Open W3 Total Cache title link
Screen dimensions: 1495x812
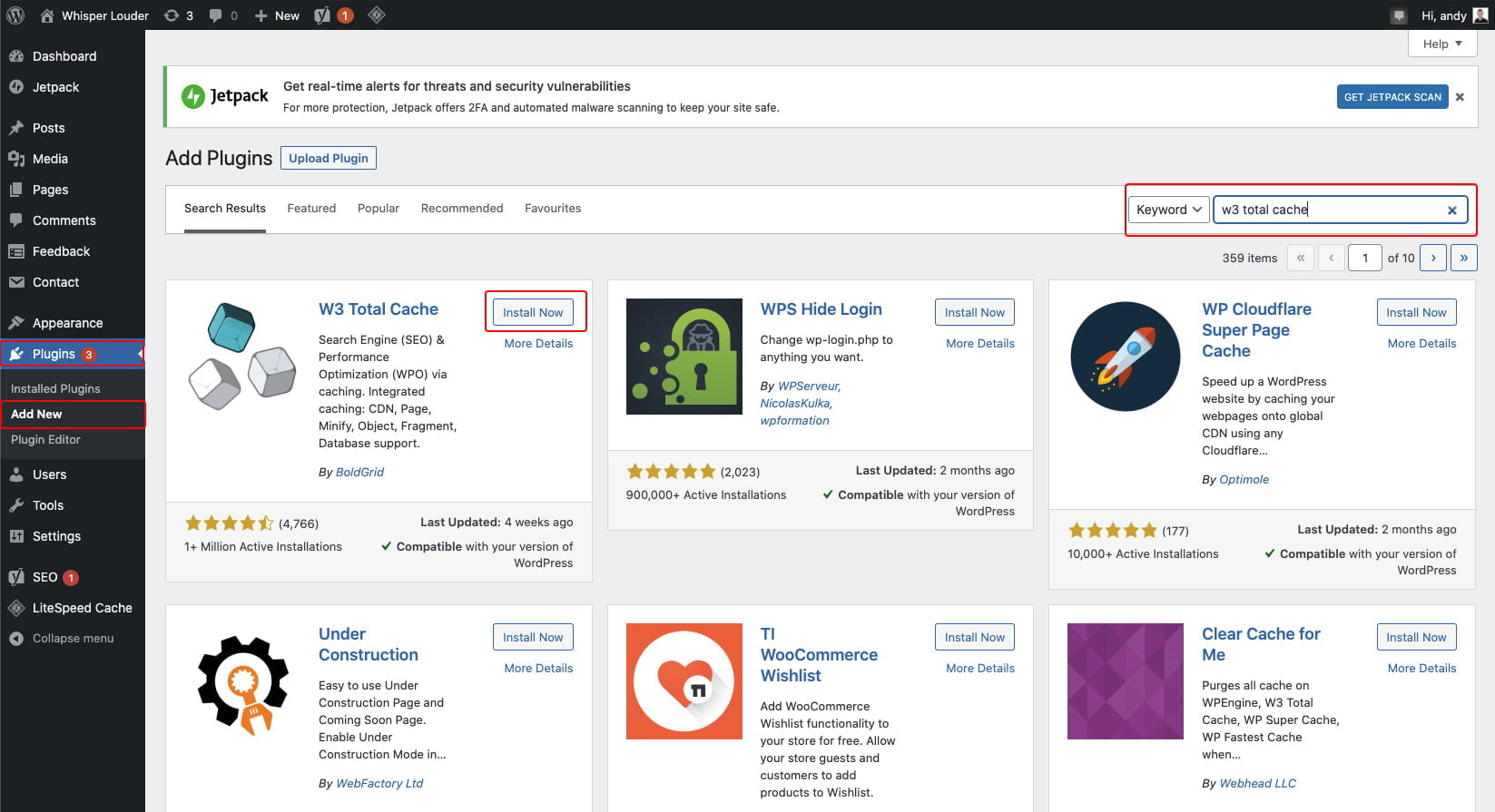click(379, 309)
